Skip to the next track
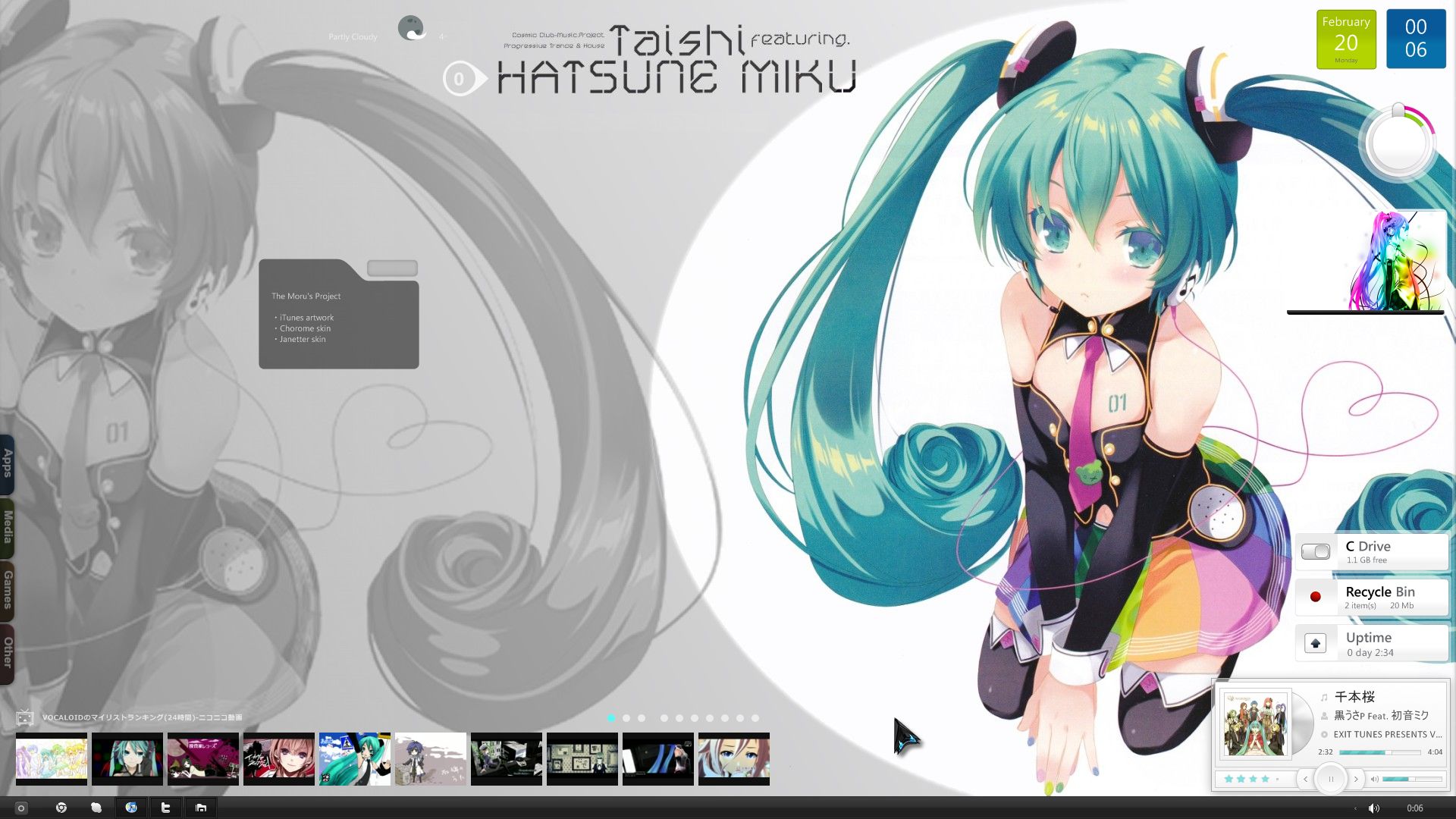Screen dimensions: 1456x819 coord(1356,779)
